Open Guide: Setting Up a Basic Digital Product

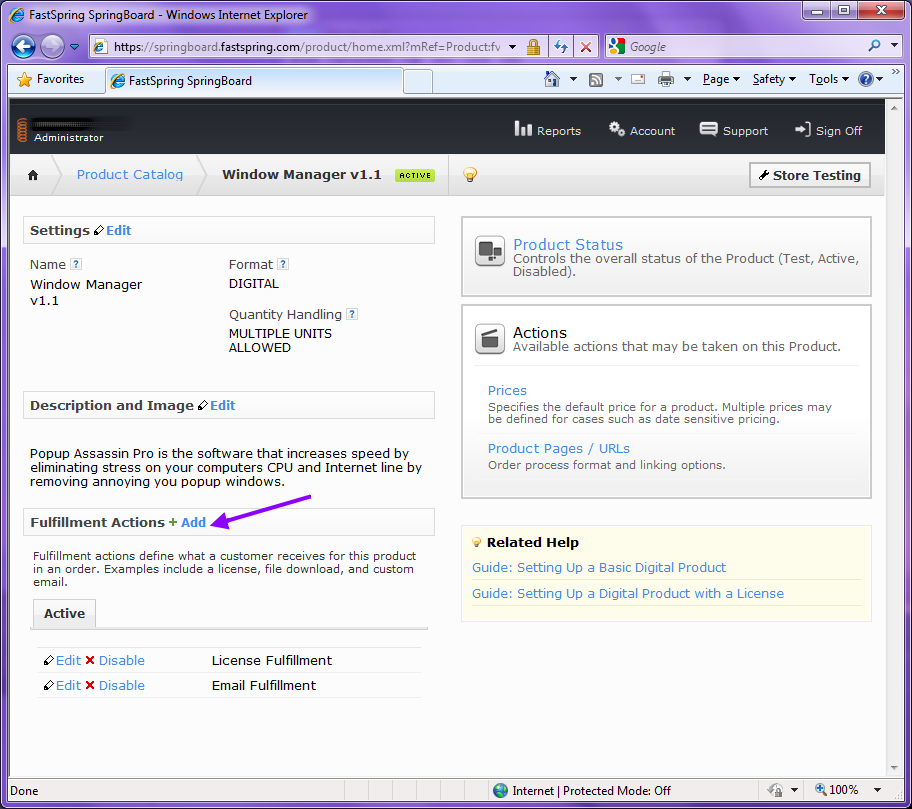pyautogui.click(x=598, y=568)
